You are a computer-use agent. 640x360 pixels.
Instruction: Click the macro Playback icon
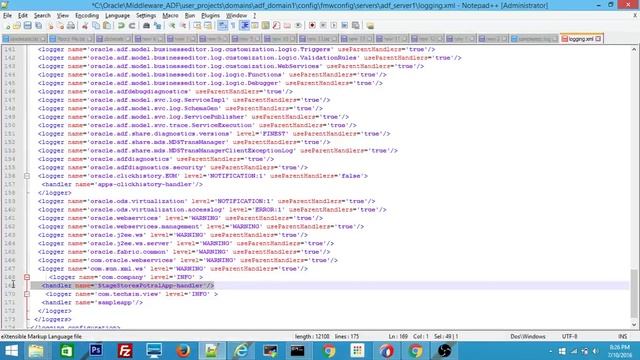point(333,26)
